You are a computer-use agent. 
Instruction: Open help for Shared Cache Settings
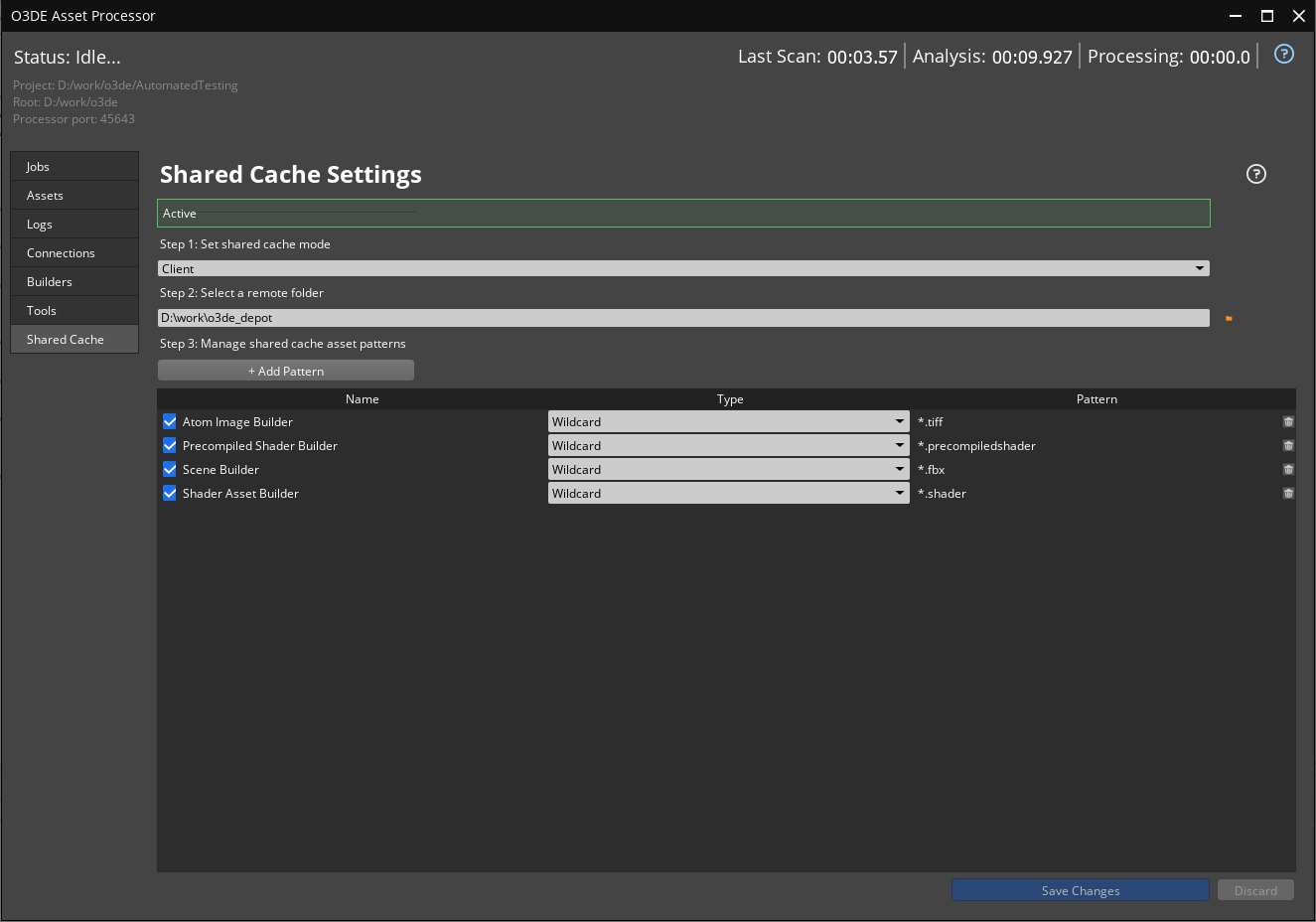point(1255,174)
